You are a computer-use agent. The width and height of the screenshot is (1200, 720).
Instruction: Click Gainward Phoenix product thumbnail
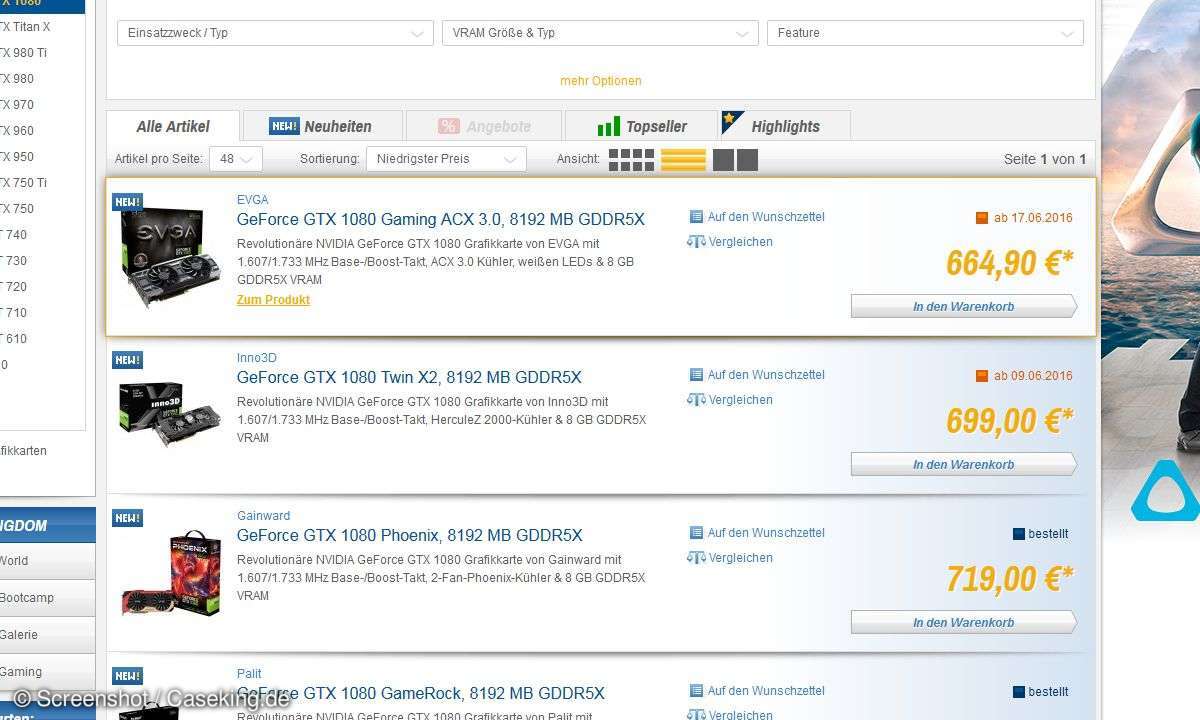click(x=170, y=573)
